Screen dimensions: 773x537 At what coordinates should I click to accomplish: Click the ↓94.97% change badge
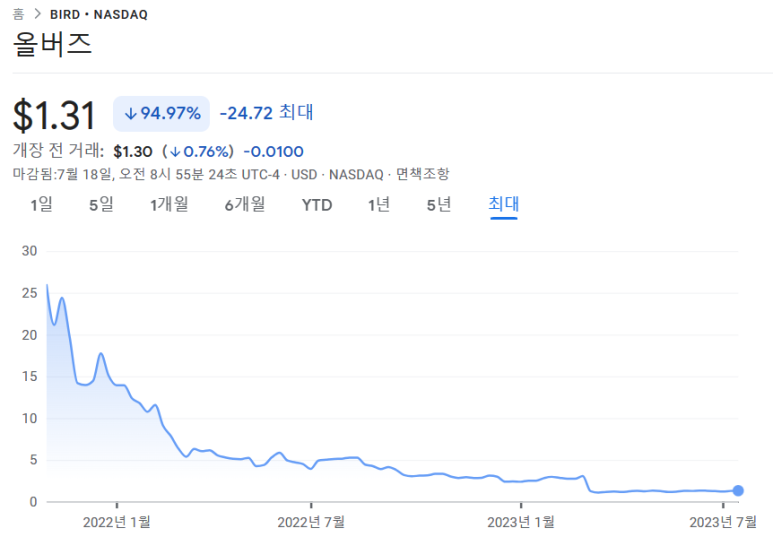click(162, 114)
